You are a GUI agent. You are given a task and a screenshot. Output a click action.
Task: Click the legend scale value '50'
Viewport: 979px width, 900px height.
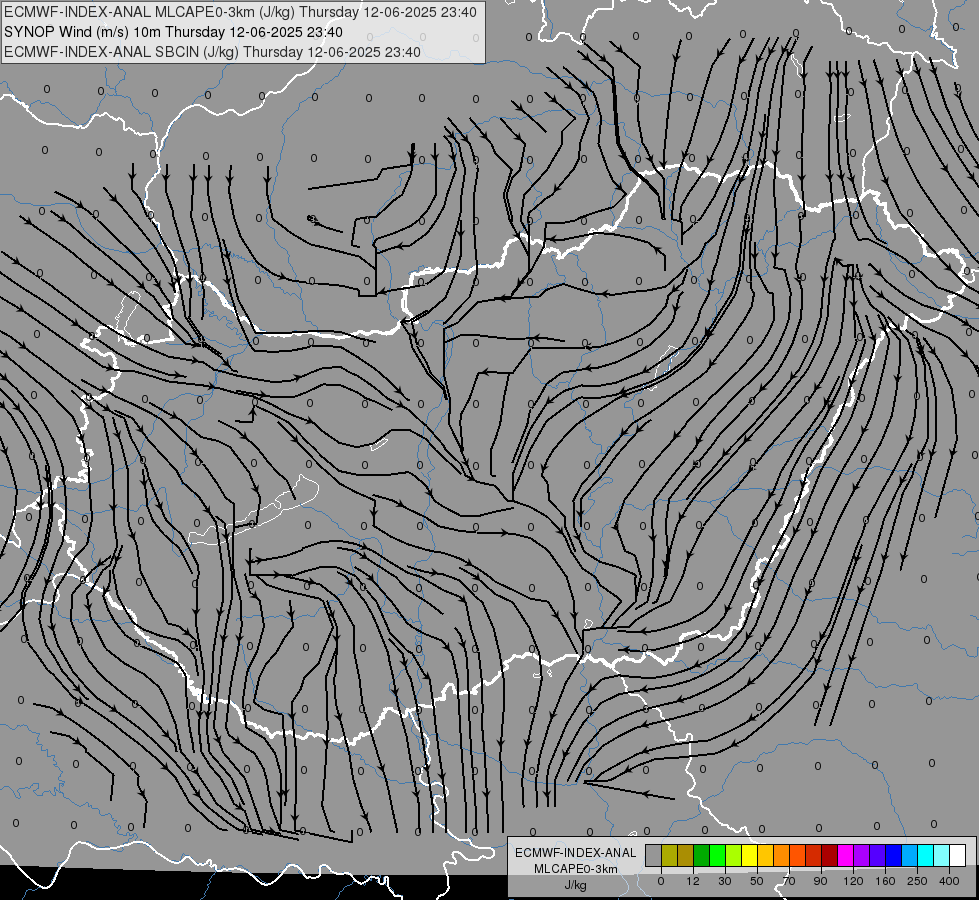pos(757,881)
